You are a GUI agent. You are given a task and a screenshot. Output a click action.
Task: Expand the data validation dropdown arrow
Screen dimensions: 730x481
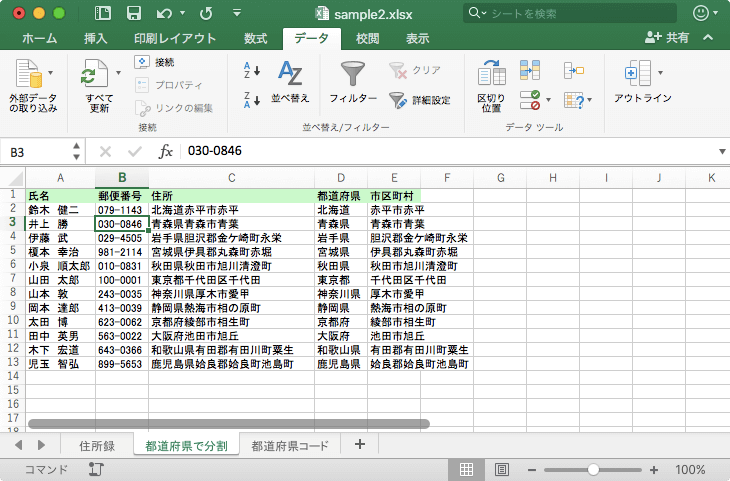(x=548, y=100)
